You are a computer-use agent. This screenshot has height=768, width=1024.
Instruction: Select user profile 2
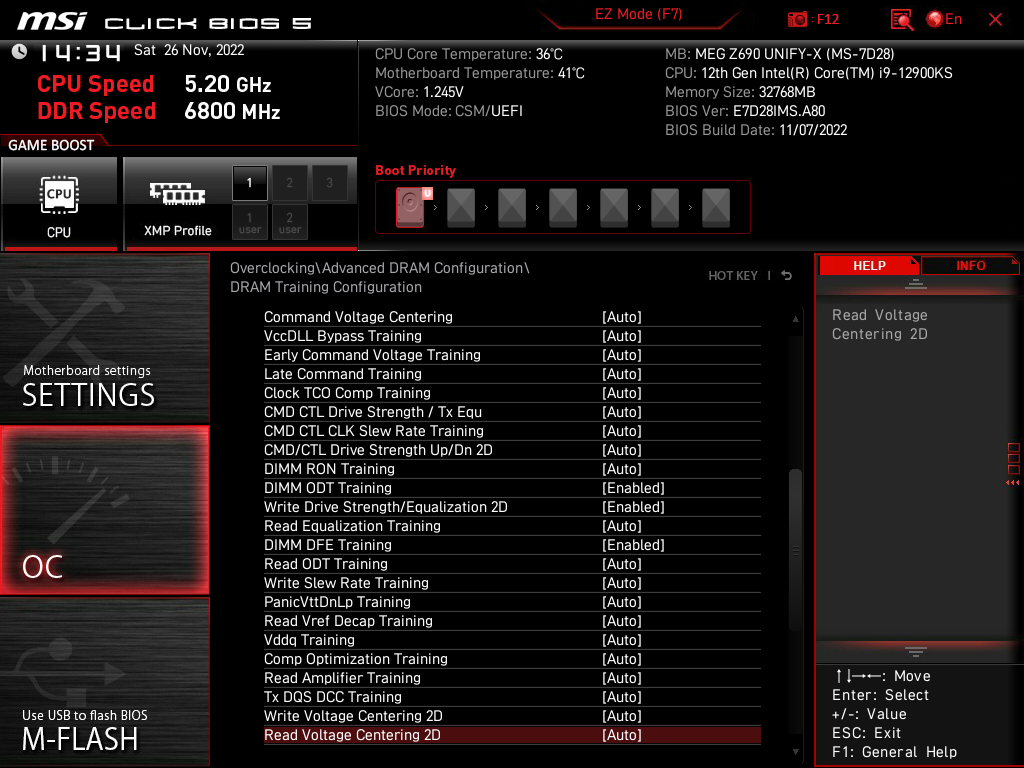point(289,222)
